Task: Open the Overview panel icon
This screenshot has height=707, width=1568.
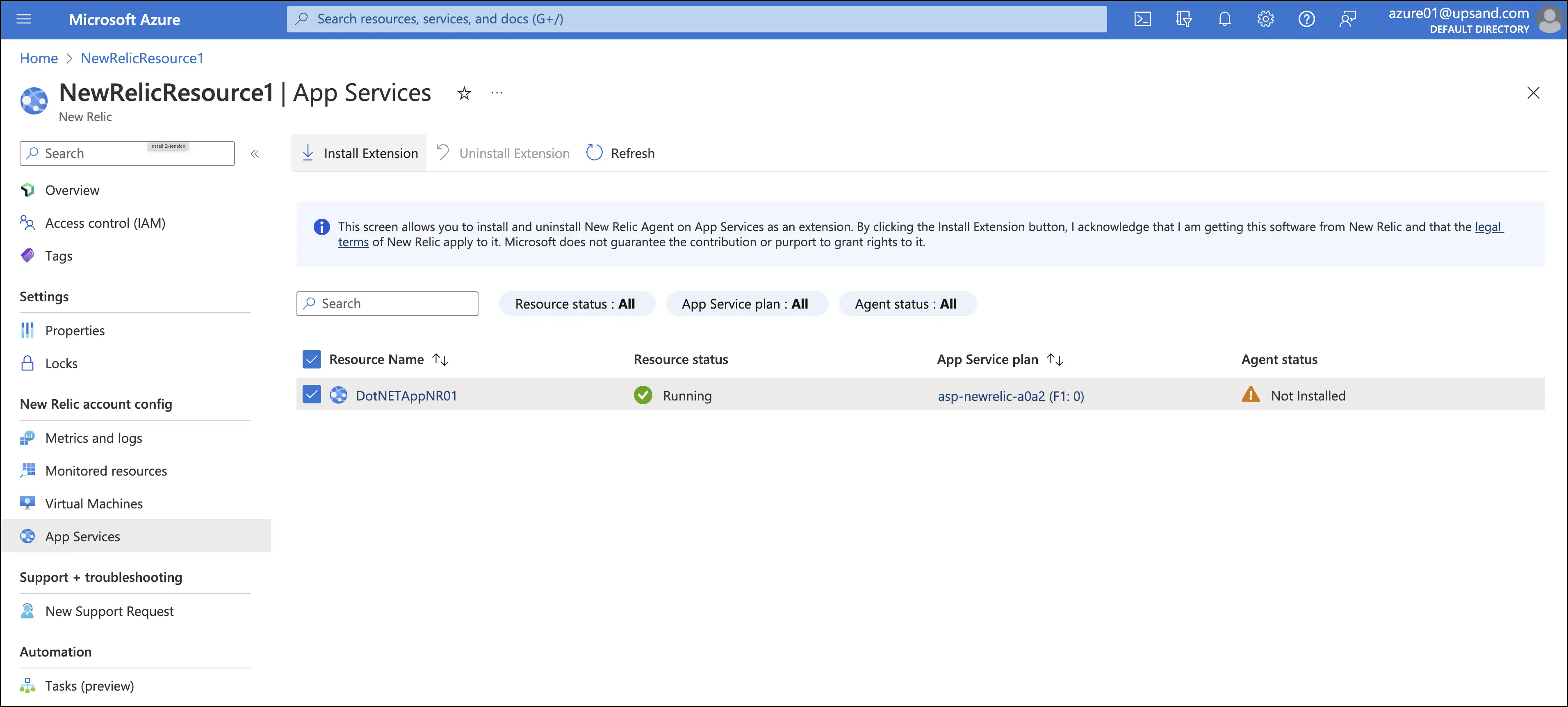Action: [x=27, y=190]
